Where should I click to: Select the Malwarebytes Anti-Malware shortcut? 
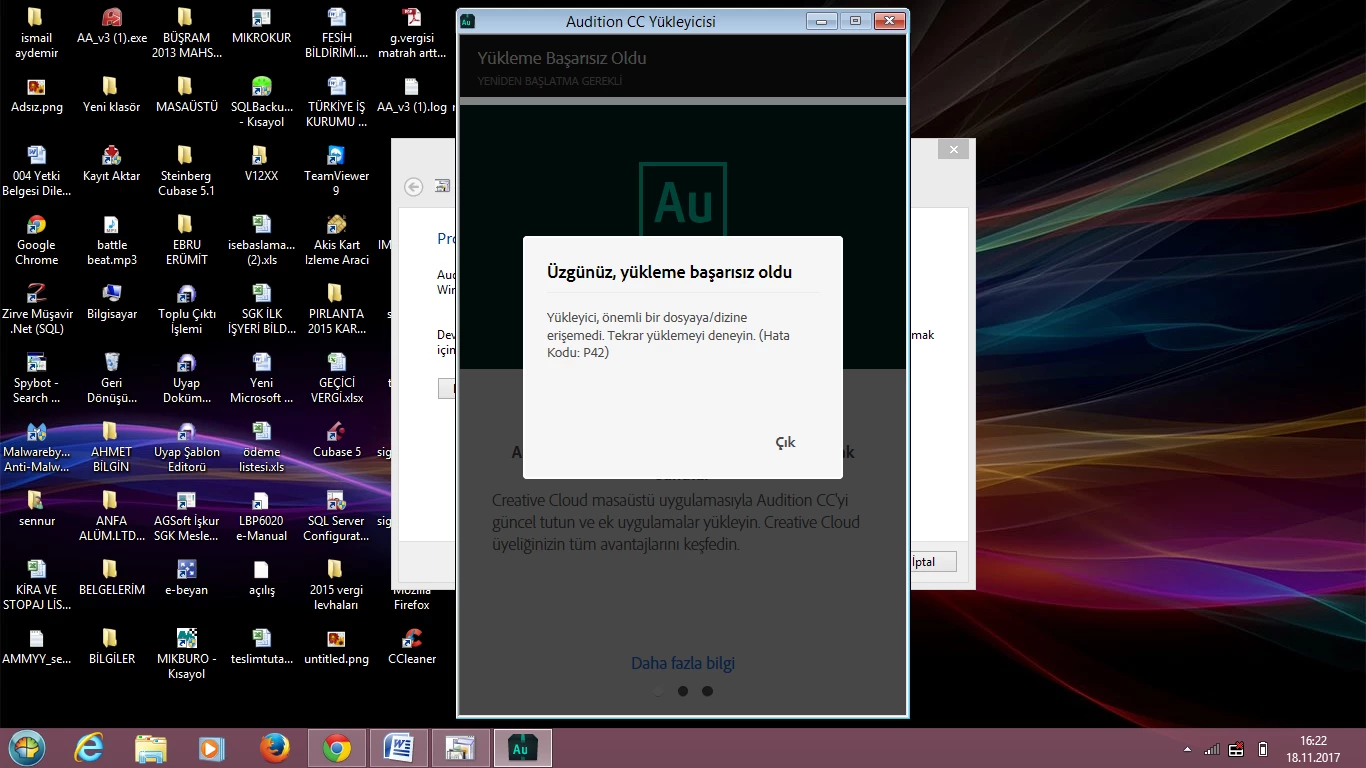click(36, 447)
